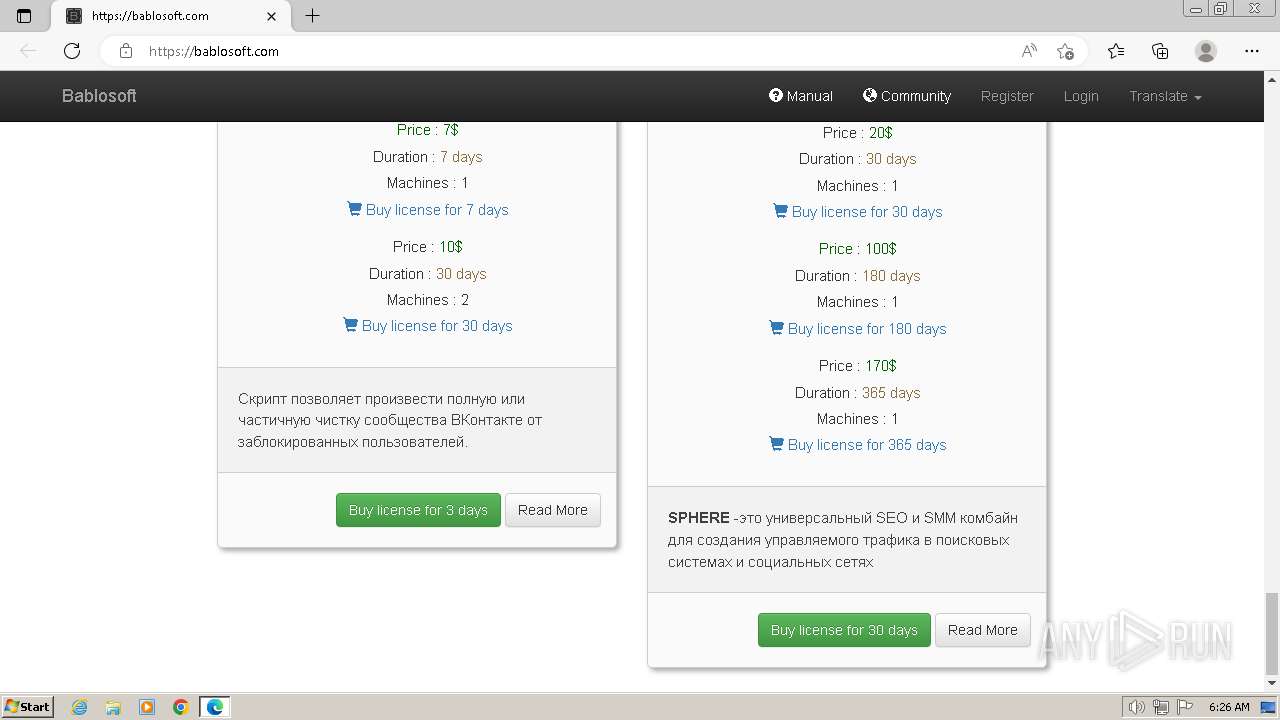
Task: Click the page vertical scrollbar thumb
Action: tap(1272, 633)
